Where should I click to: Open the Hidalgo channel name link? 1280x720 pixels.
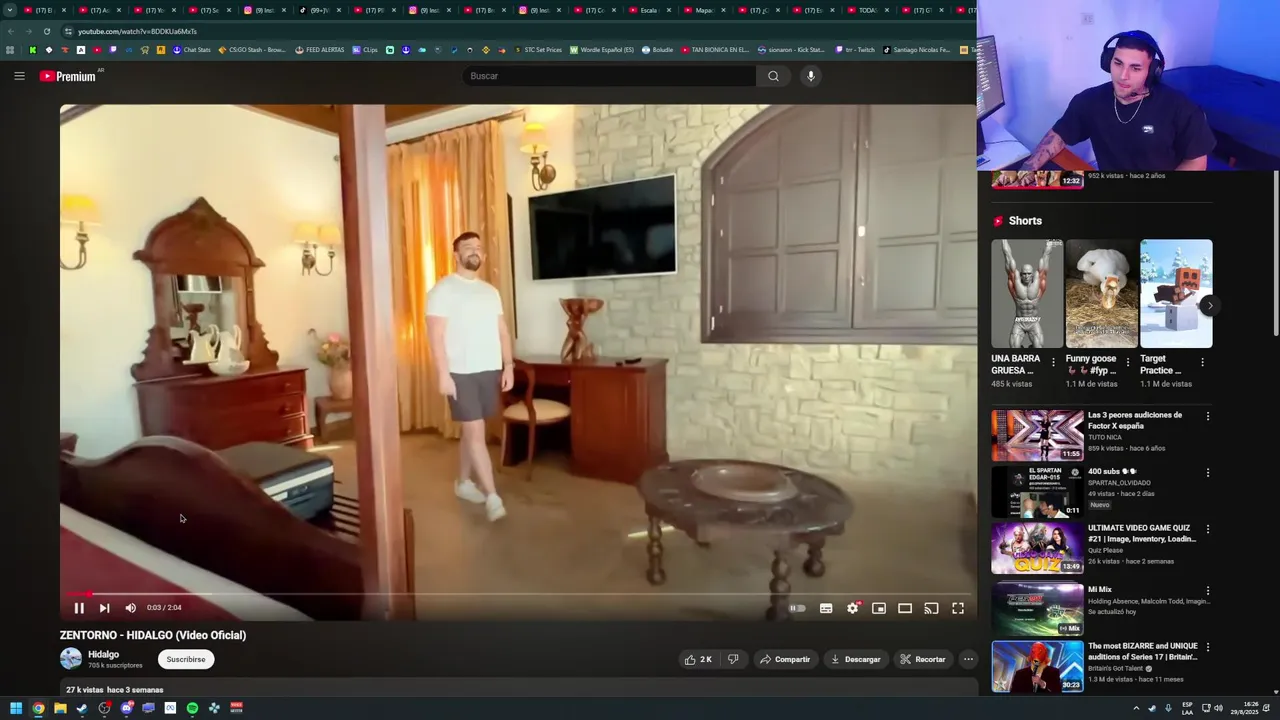coord(103,654)
